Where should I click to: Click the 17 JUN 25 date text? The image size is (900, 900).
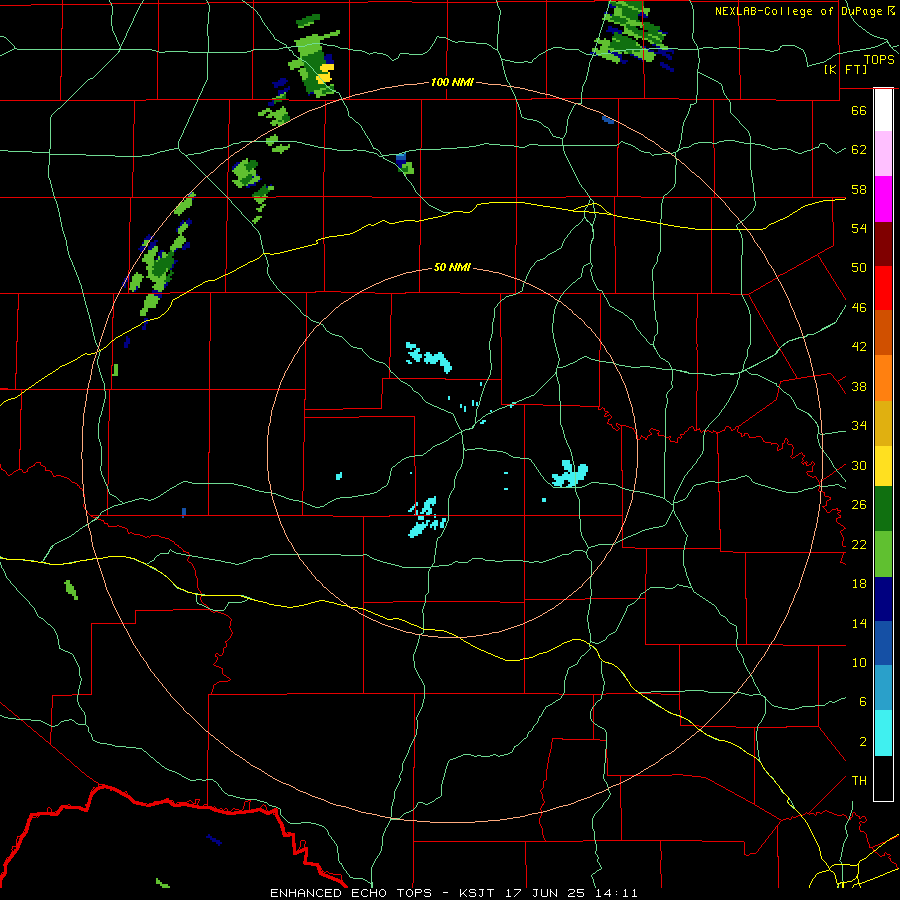(545, 893)
